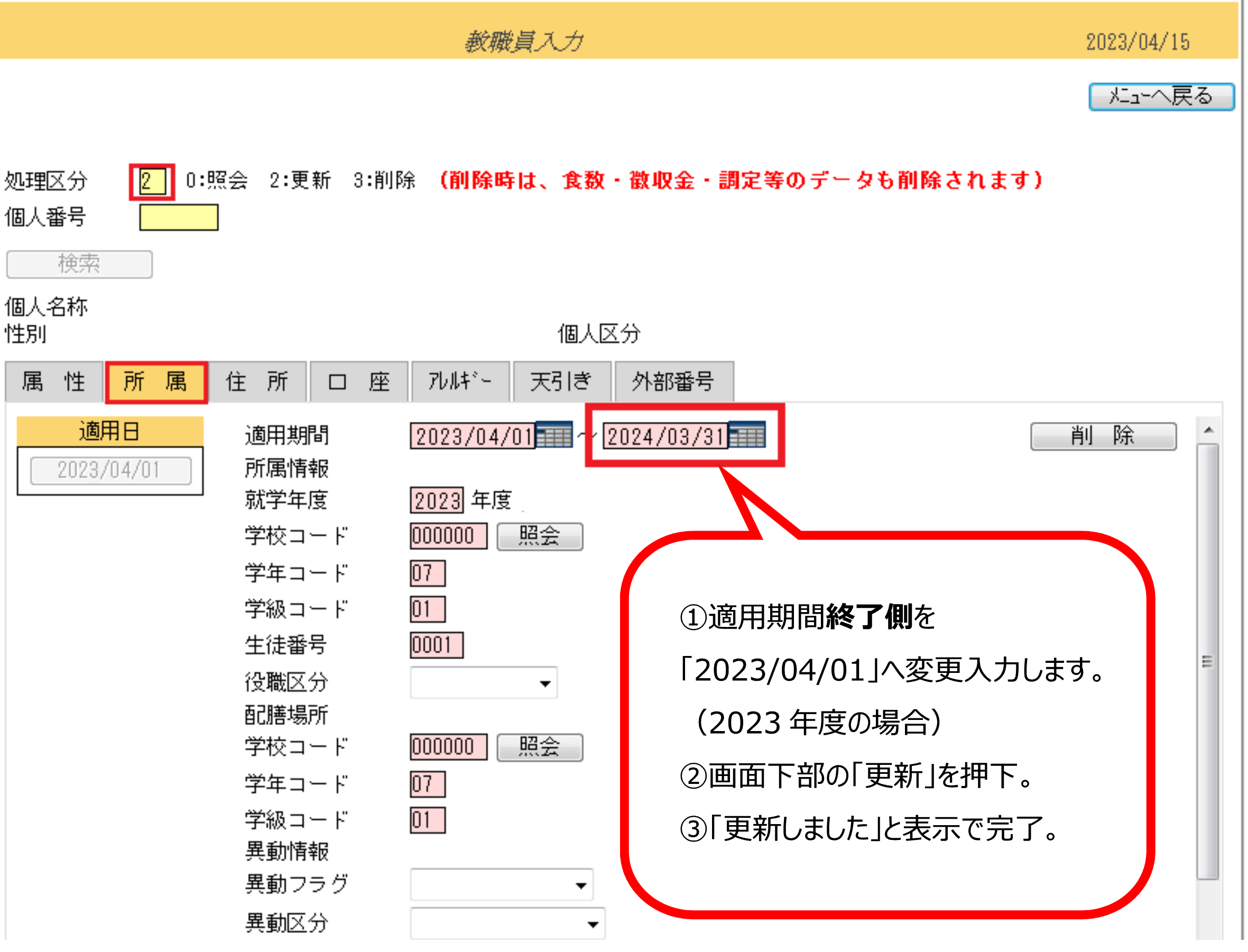1248x952 pixels.
Task: Switch to 所属 tab
Action: (156, 381)
